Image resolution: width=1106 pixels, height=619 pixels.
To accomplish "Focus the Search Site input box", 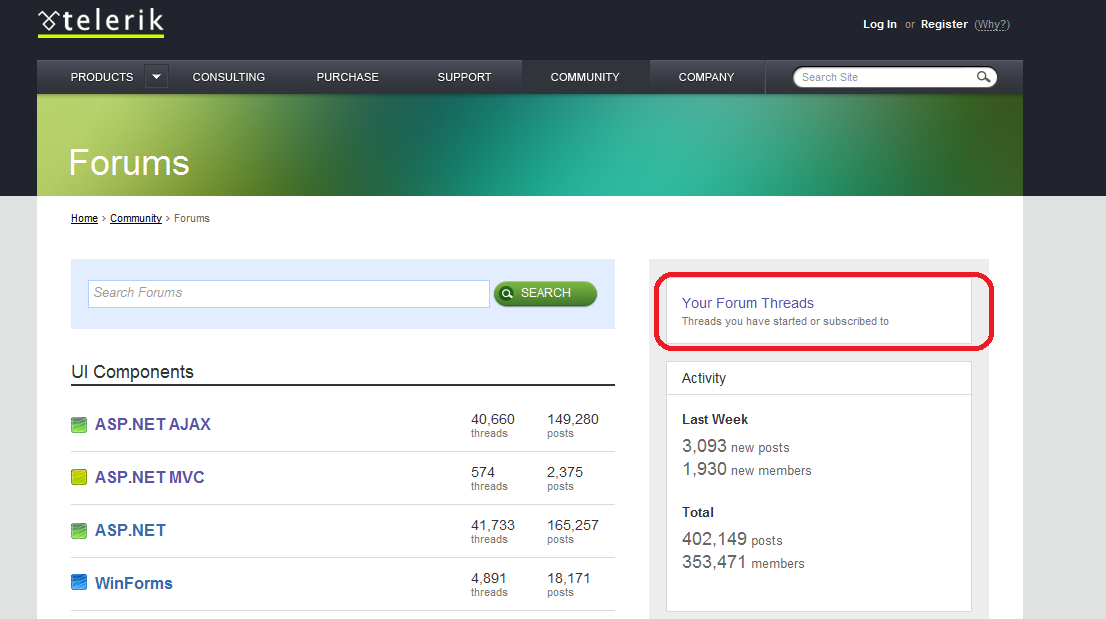I will coord(885,77).
